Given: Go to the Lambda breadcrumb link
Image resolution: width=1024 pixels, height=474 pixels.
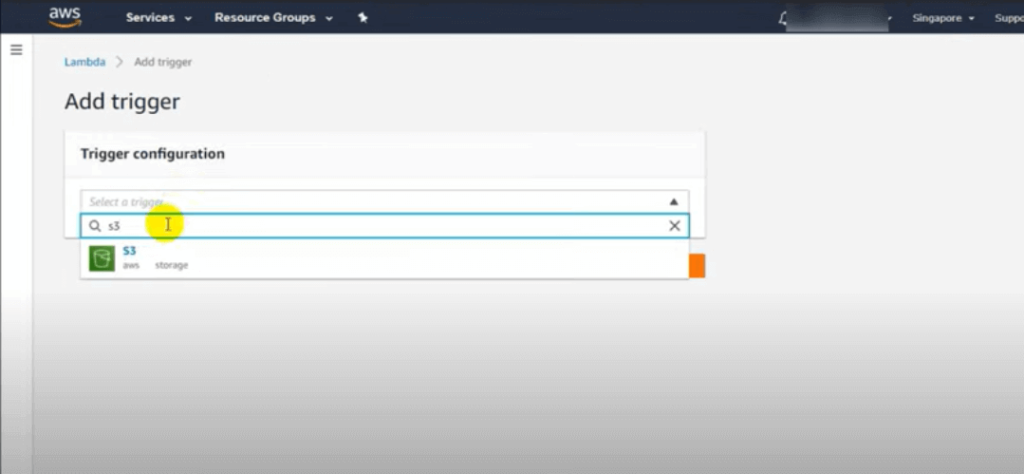Looking at the screenshot, I should 84,62.
